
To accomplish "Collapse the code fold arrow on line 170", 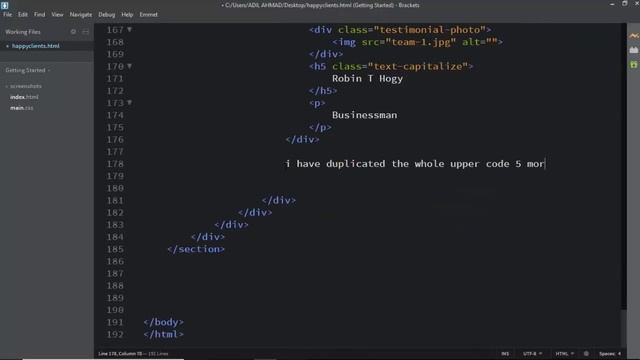I will tap(129, 66).
